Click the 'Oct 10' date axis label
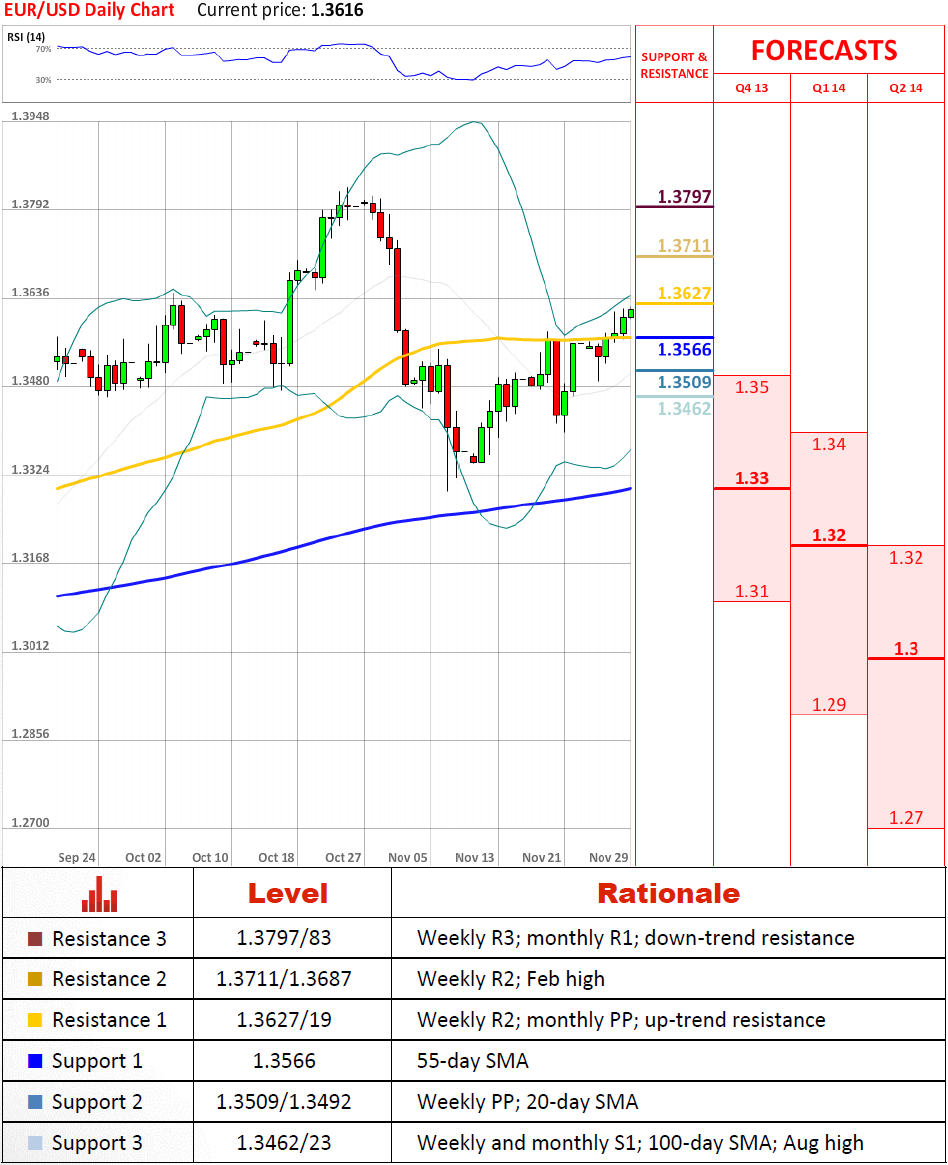The width and height of the screenshot is (948, 1165). pyautogui.click(x=210, y=857)
